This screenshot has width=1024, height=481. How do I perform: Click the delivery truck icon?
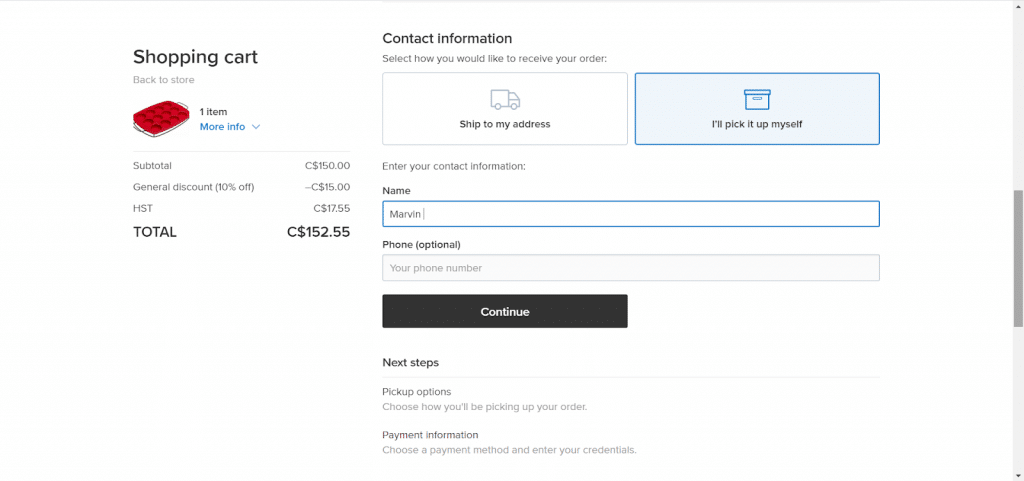[x=505, y=100]
